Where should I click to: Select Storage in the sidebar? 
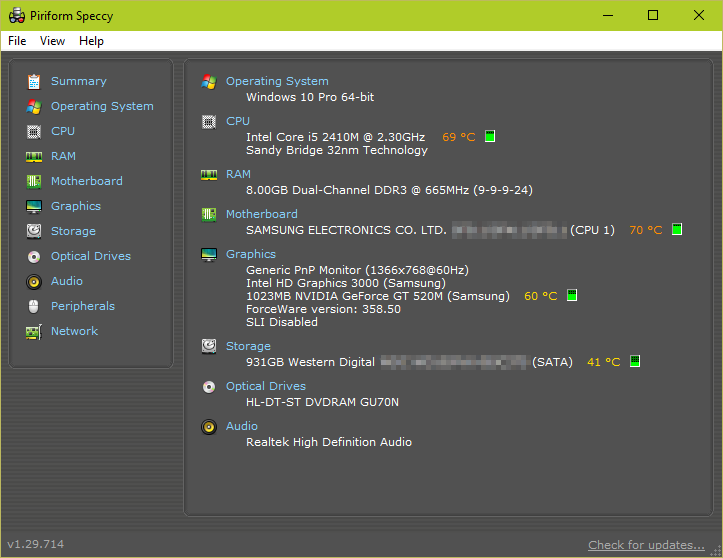pyautogui.click(x=73, y=231)
